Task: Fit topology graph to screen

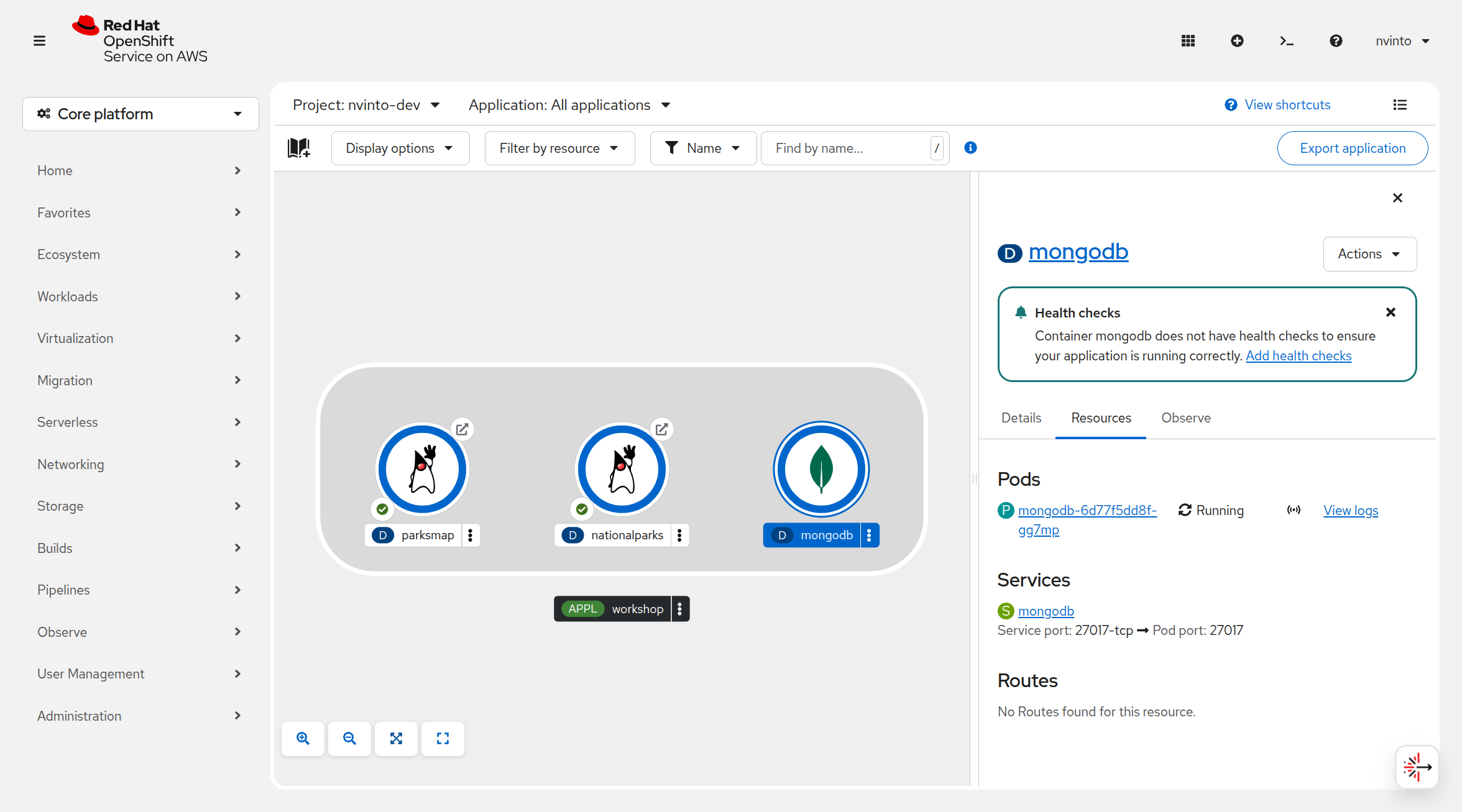Action: 396,739
